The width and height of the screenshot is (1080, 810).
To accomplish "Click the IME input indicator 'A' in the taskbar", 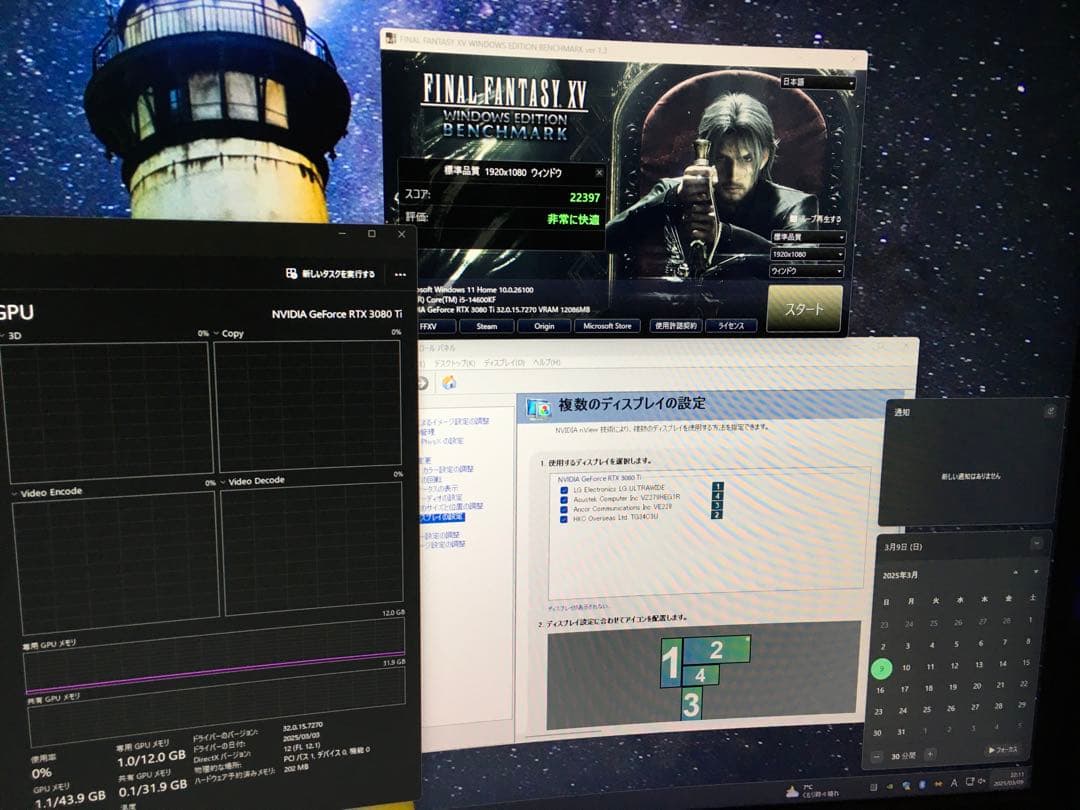I will [954, 783].
